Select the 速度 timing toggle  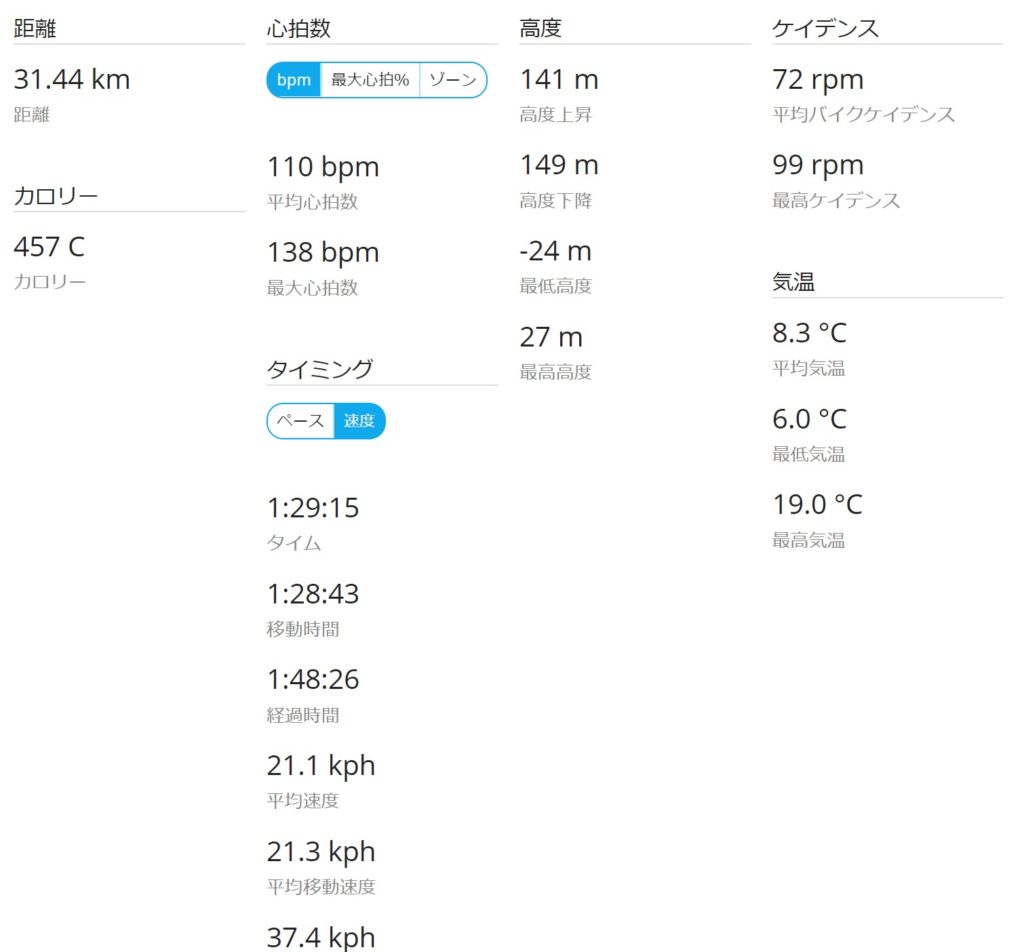coord(359,421)
